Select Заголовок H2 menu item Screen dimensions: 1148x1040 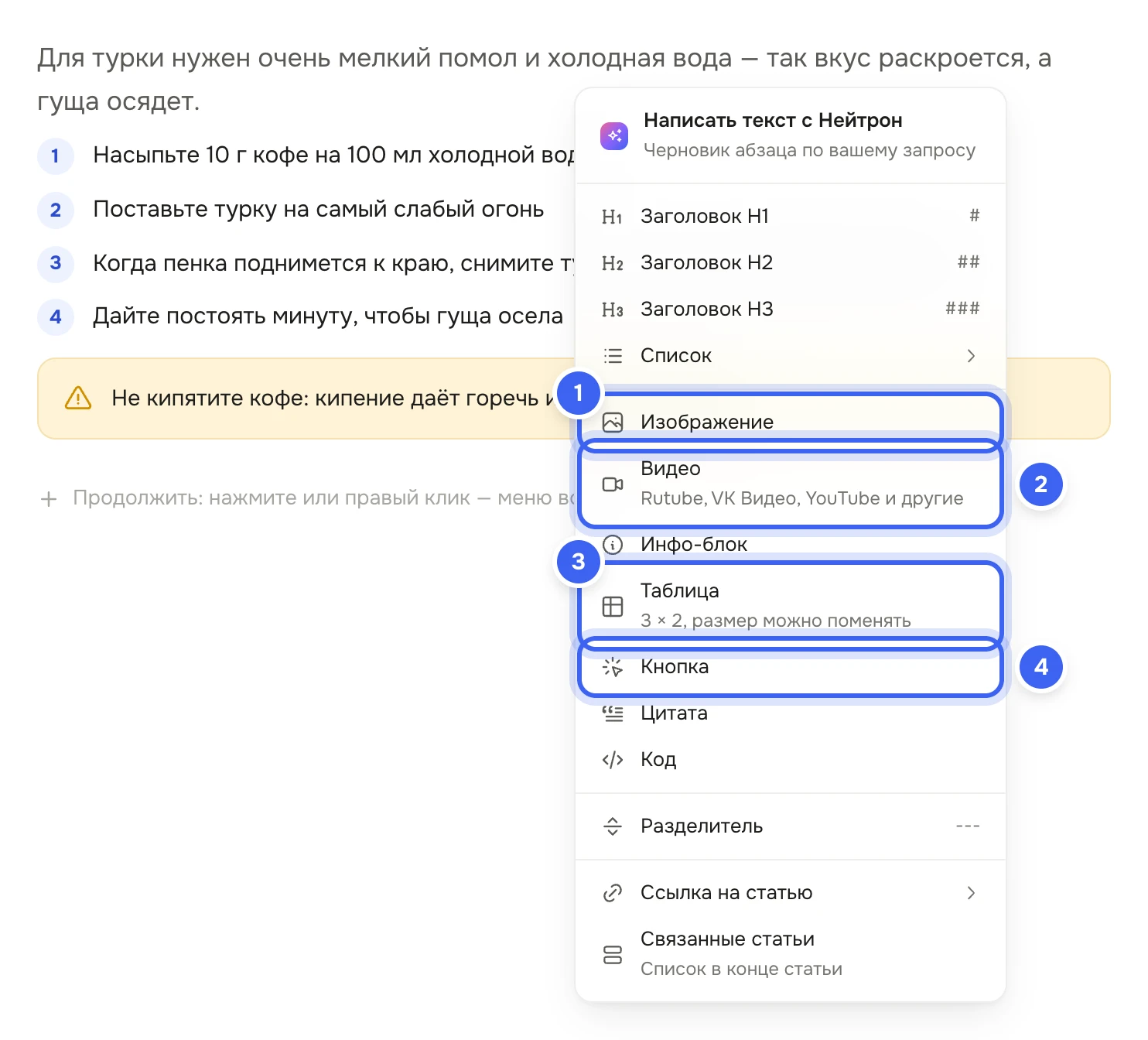[x=791, y=263]
